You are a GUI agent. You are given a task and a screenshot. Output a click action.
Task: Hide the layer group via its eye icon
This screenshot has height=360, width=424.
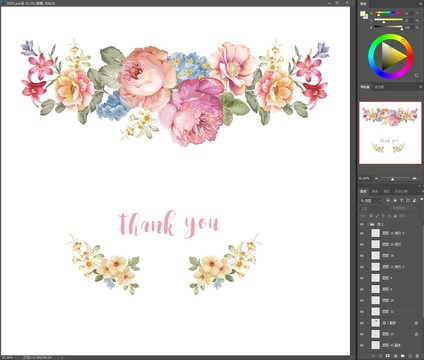tap(362, 224)
